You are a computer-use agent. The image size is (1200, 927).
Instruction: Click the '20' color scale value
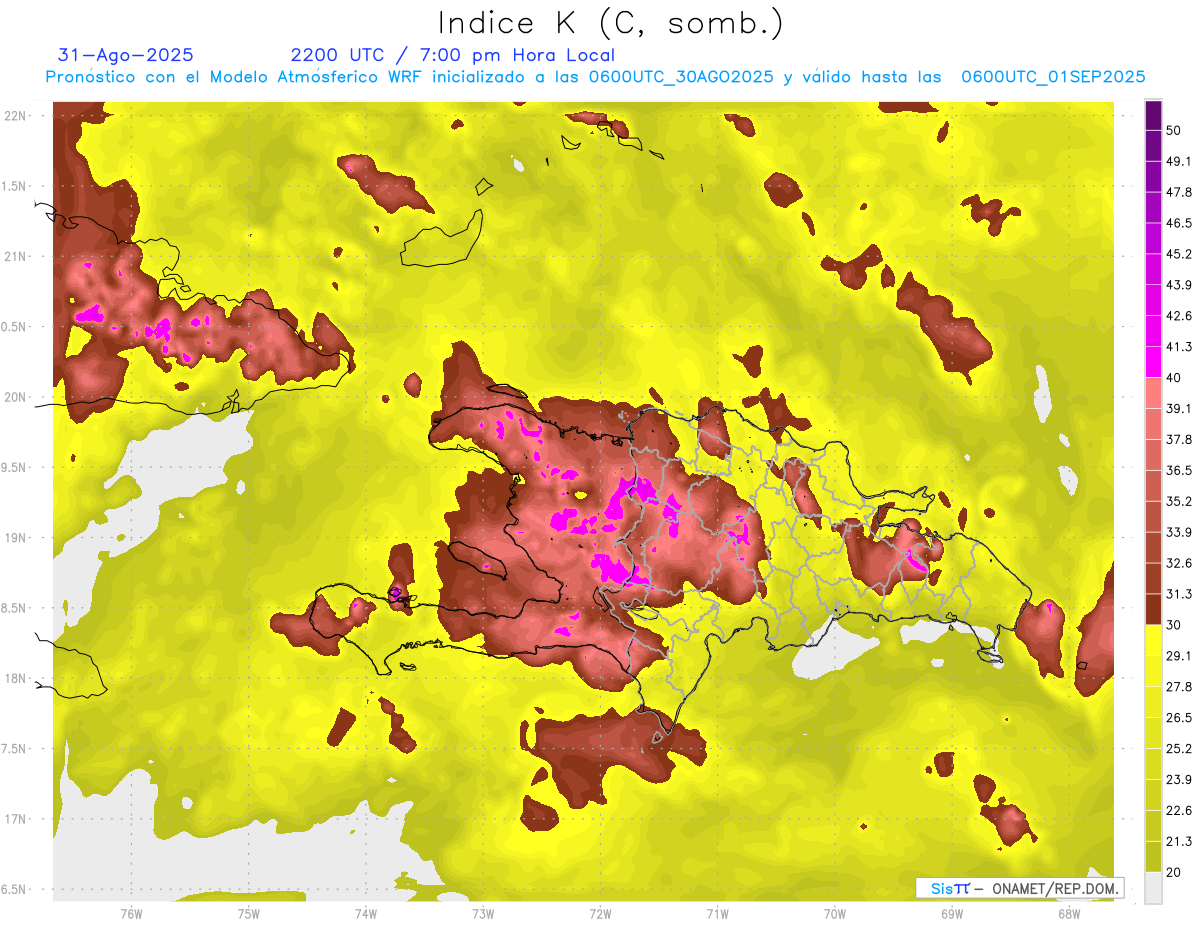click(x=1174, y=873)
